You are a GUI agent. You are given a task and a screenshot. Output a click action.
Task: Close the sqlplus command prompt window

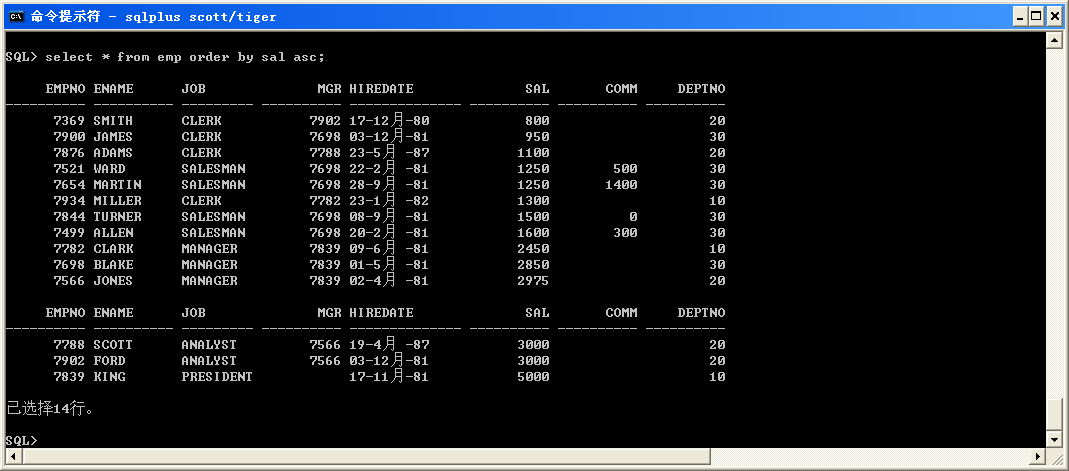click(1055, 16)
